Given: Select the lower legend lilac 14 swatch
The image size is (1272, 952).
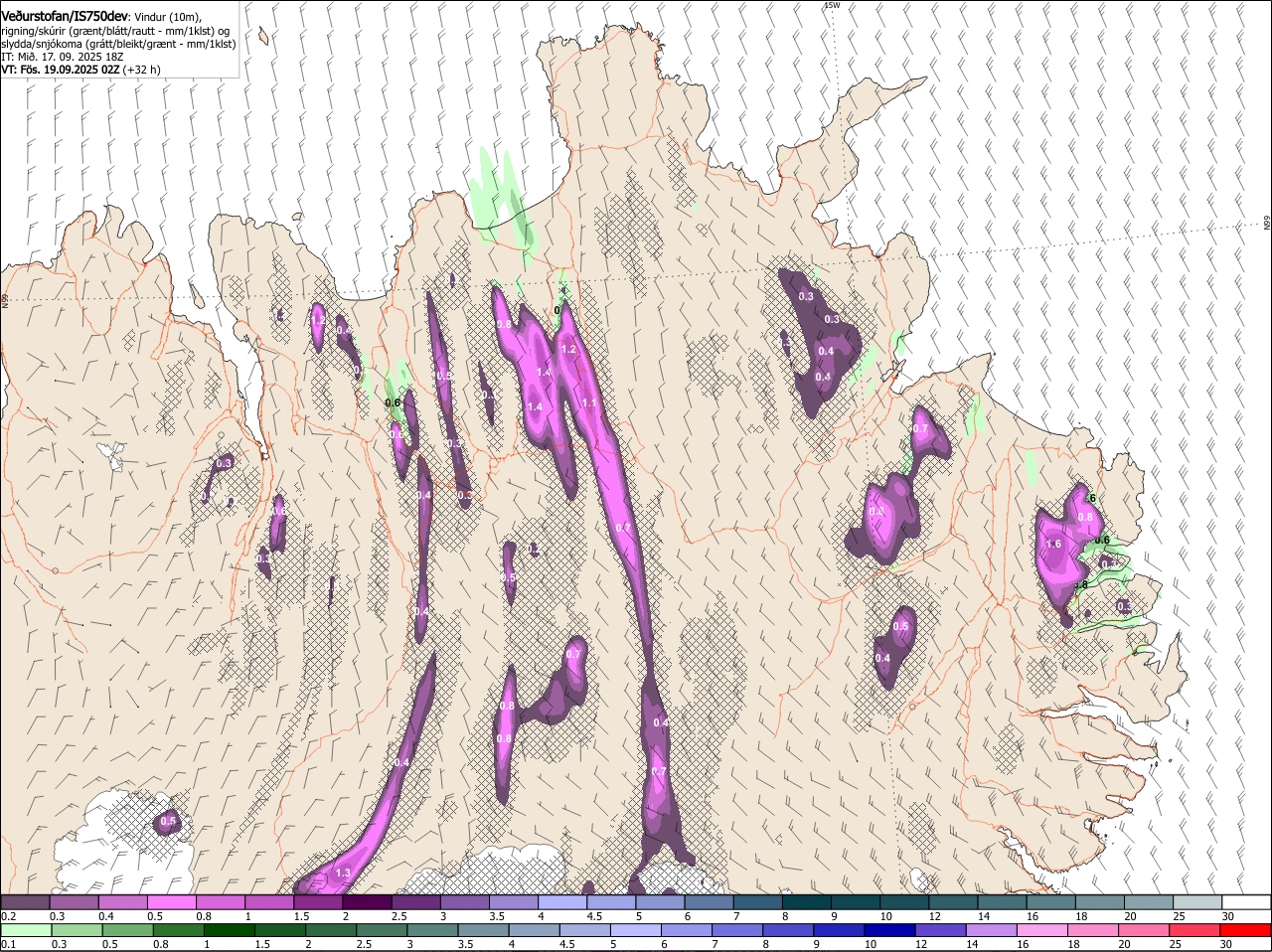Looking at the screenshot, I should click(992, 930).
